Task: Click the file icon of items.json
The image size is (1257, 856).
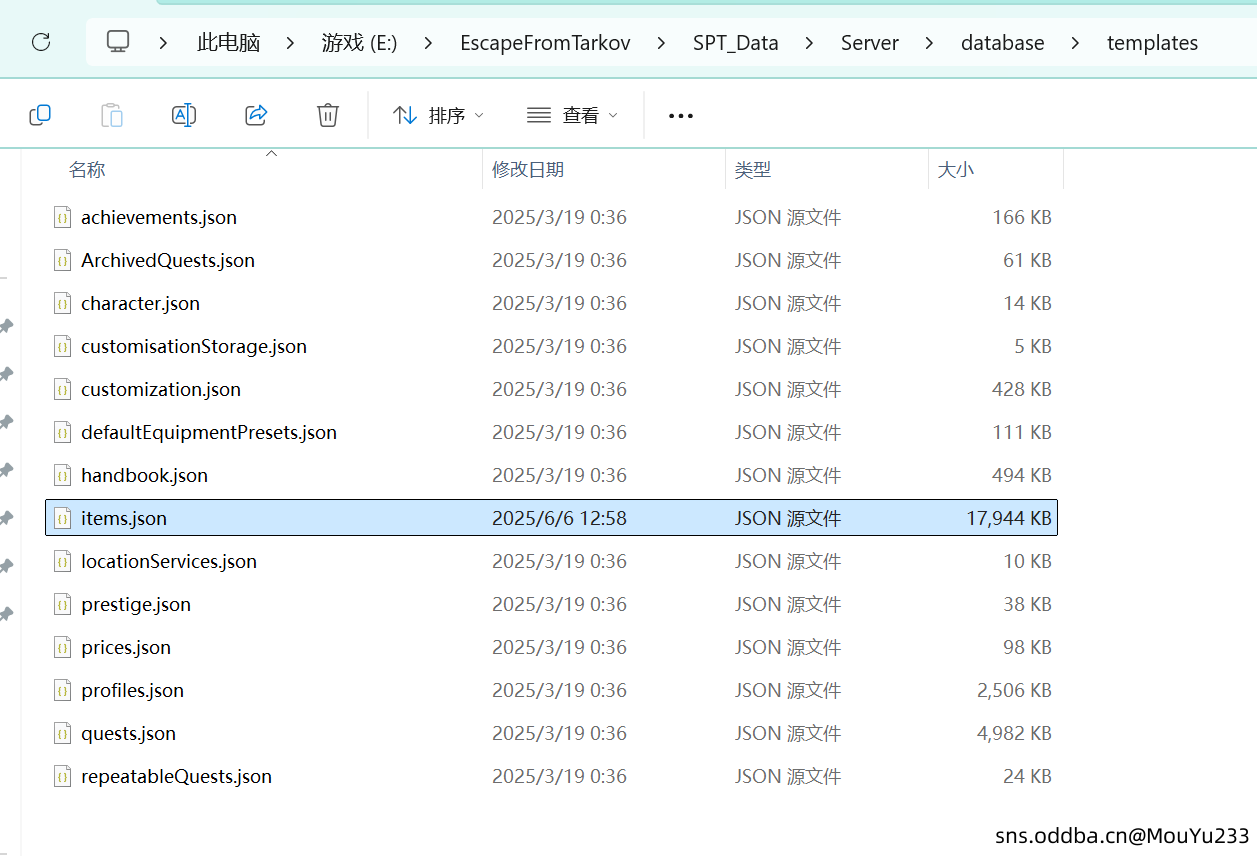Action: (62, 518)
